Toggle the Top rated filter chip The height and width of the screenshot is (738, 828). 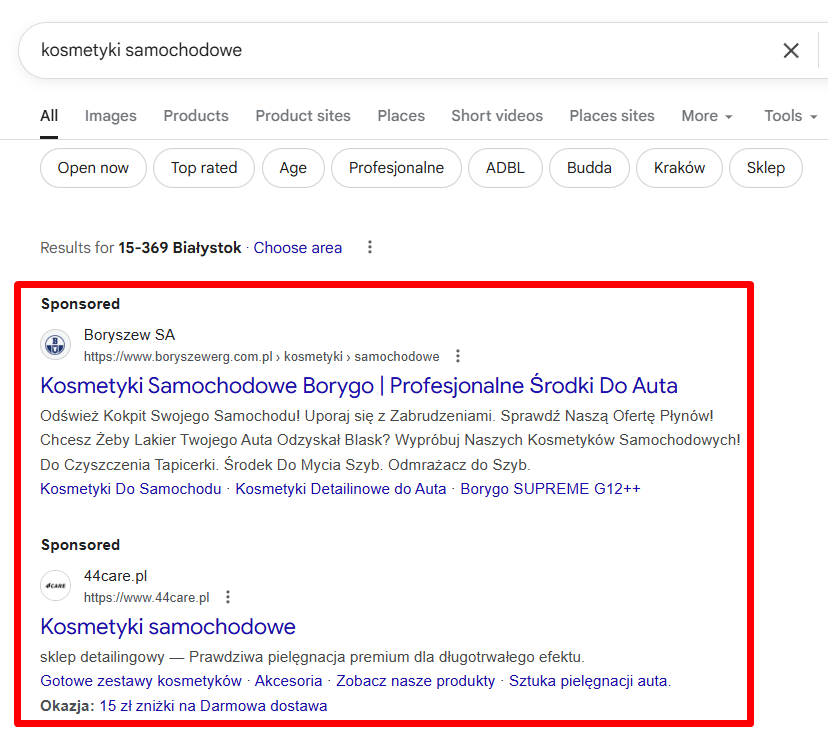(204, 168)
